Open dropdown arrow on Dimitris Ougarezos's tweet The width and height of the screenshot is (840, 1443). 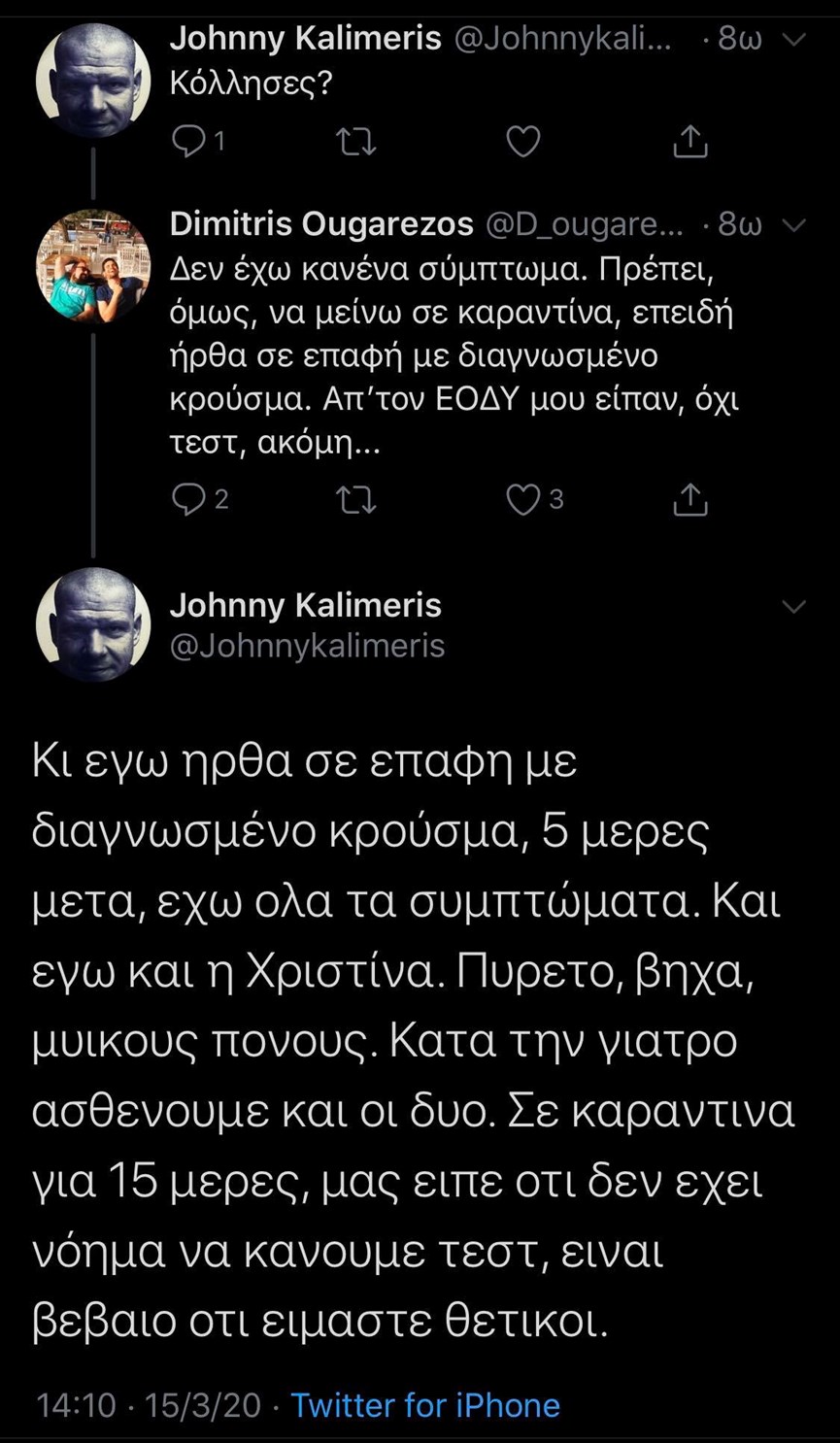[794, 225]
